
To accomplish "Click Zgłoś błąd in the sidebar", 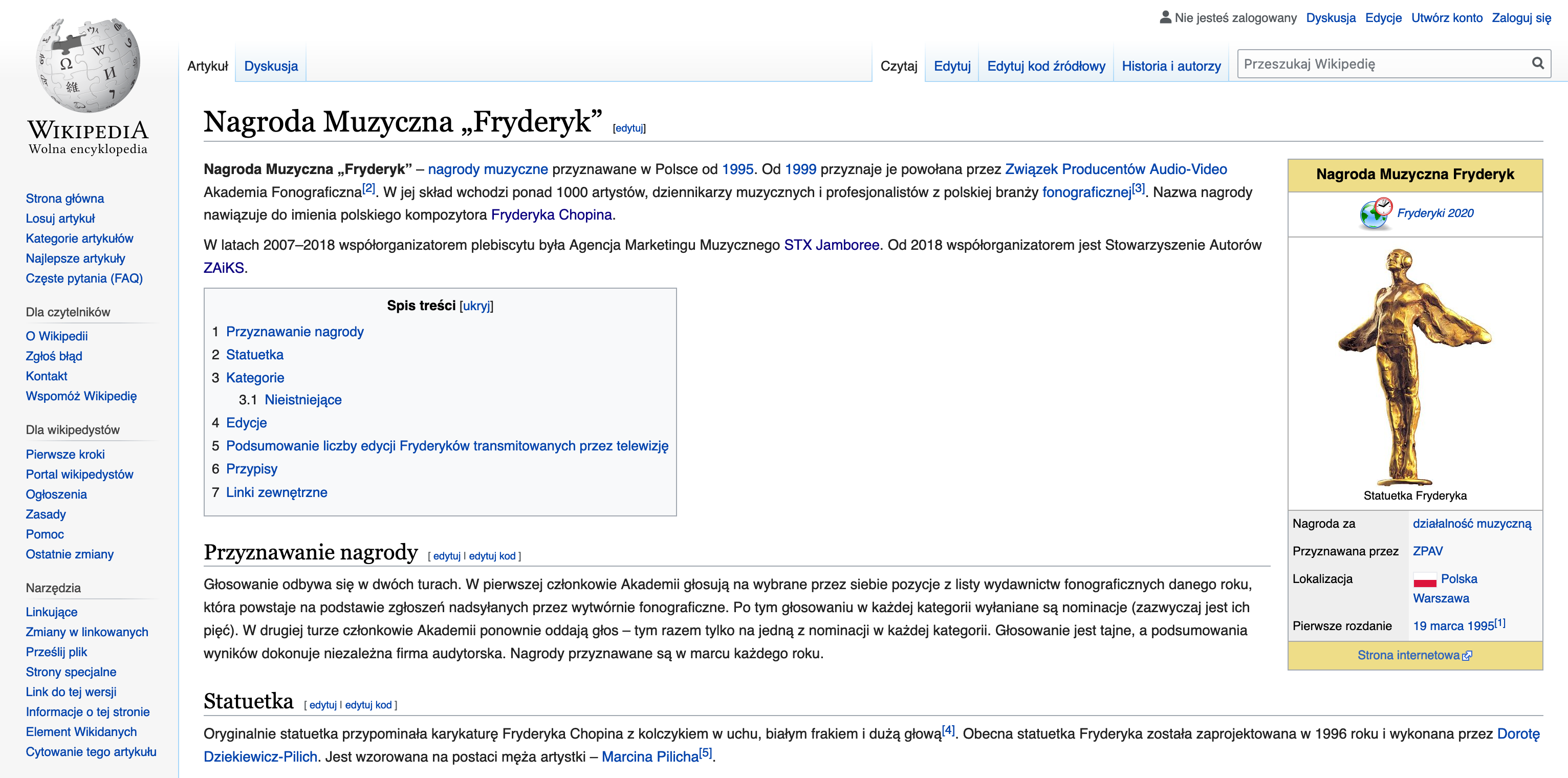I will (x=54, y=356).
